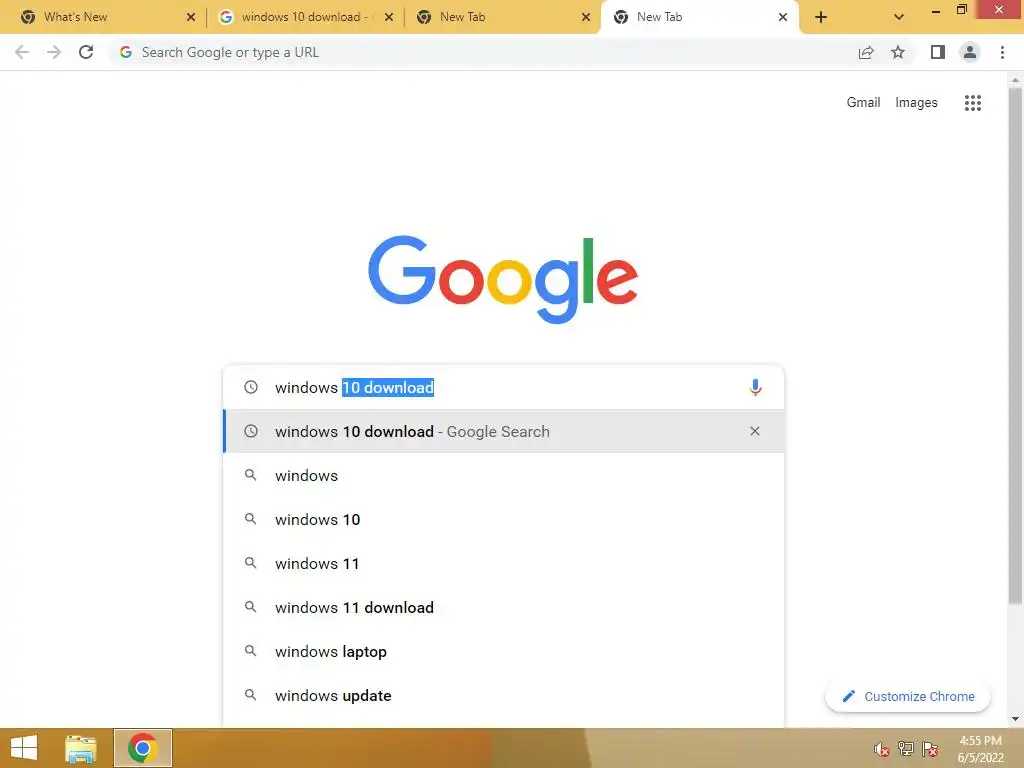Select the 'windows 11' suggestion
Image resolution: width=1024 pixels, height=768 pixels.
(x=504, y=563)
